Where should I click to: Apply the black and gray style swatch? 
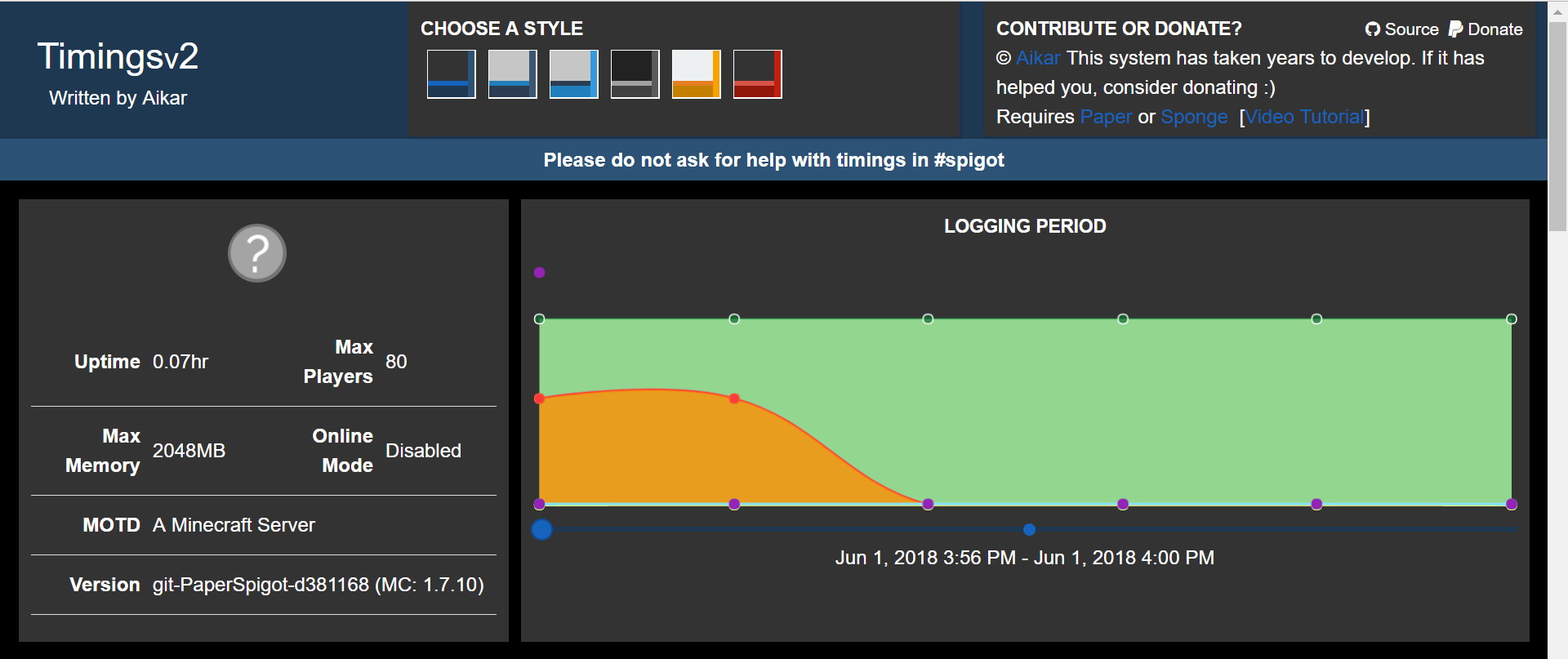[x=635, y=74]
